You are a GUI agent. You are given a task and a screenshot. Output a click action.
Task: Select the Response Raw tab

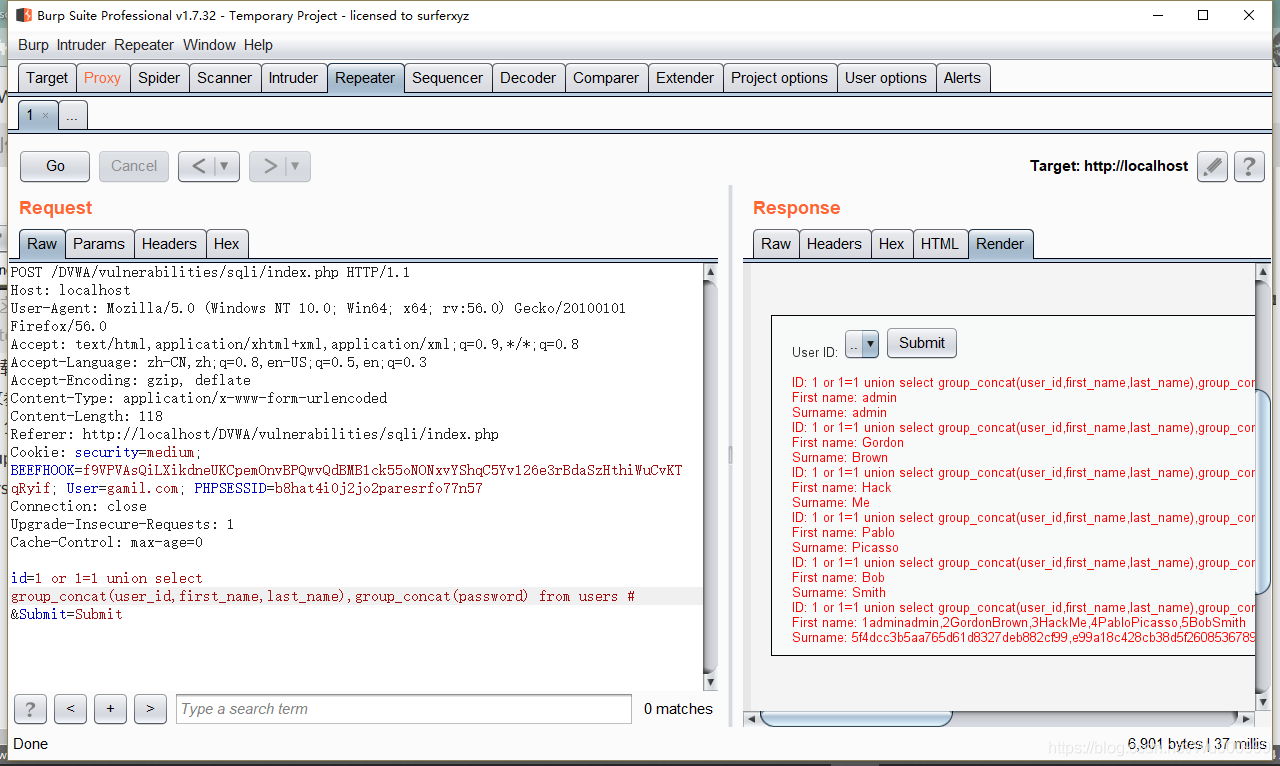coord(776,244)
